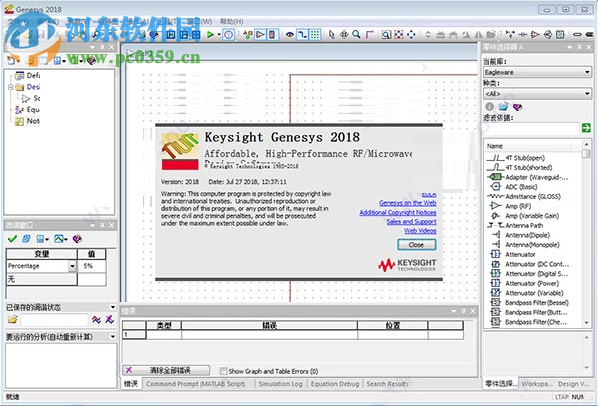The image size is (598, 406).
Task: Close the About dialog with Close button
Action: click(416, 245)
